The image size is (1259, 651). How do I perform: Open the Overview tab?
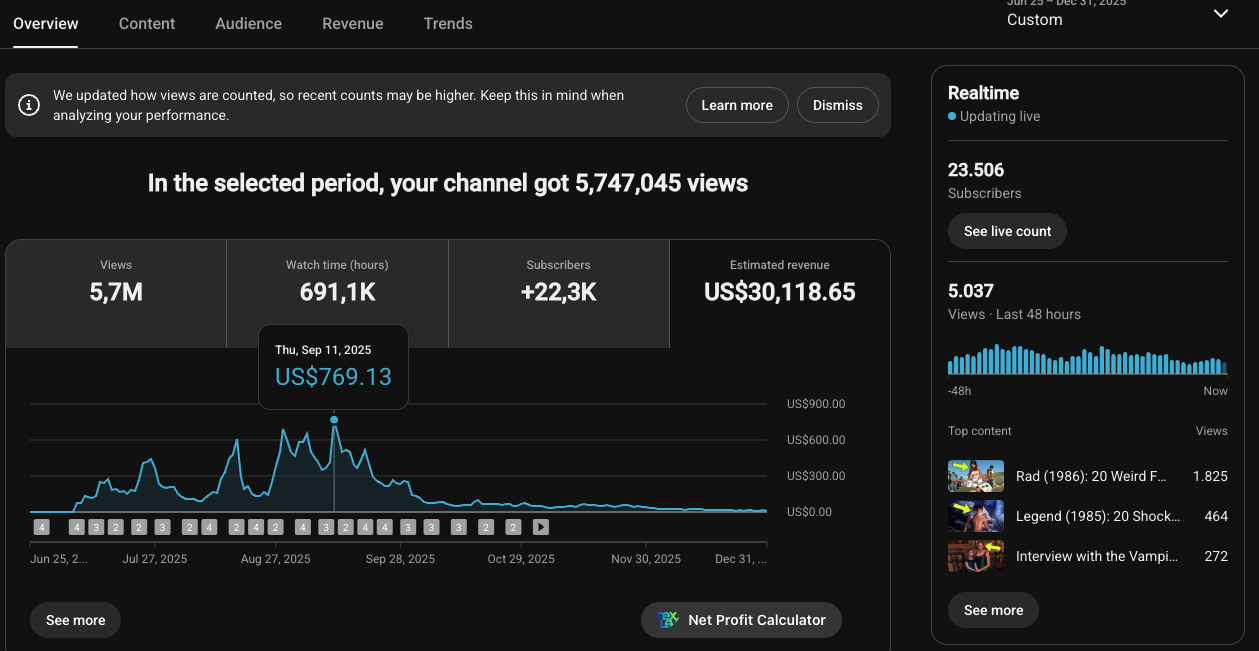46,23
